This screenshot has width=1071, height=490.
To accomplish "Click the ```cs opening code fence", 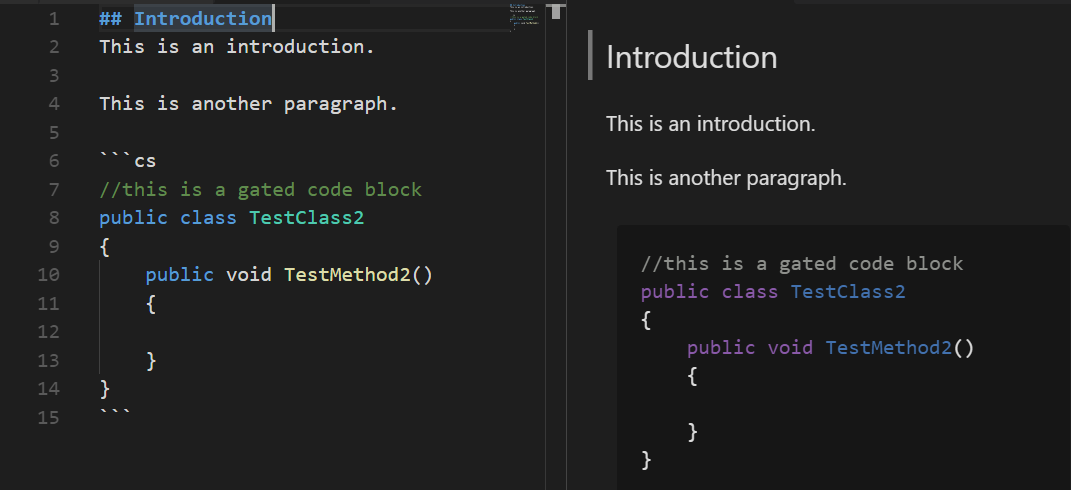I will point(127,160).
